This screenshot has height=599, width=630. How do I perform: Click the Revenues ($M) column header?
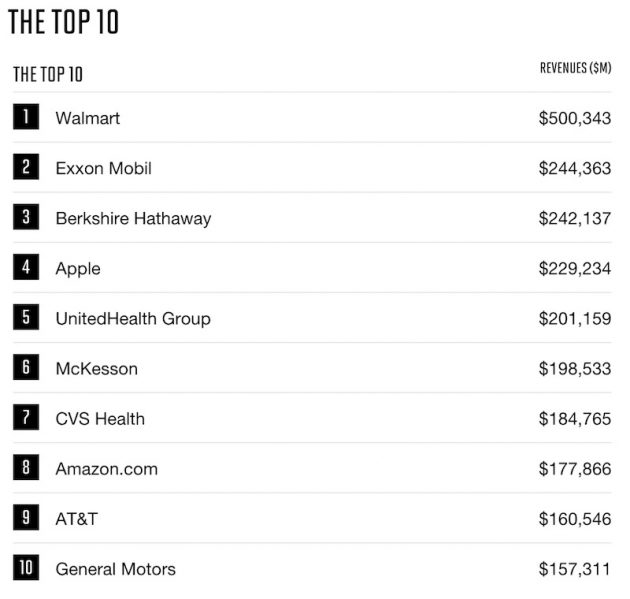(574, 68)
